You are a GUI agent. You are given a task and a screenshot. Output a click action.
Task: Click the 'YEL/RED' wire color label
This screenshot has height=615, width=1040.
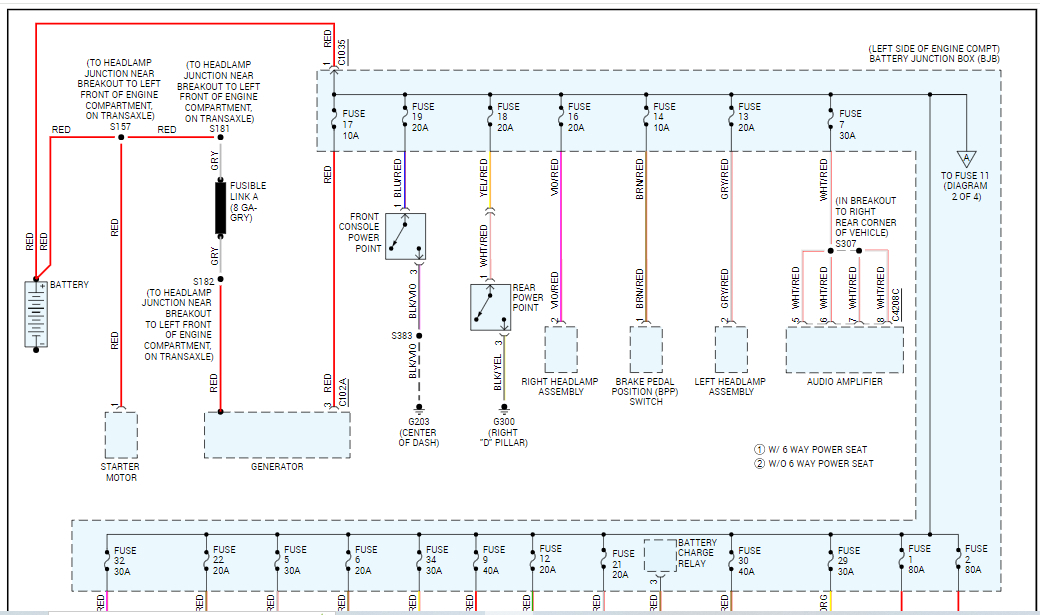[x=484, y=178]
